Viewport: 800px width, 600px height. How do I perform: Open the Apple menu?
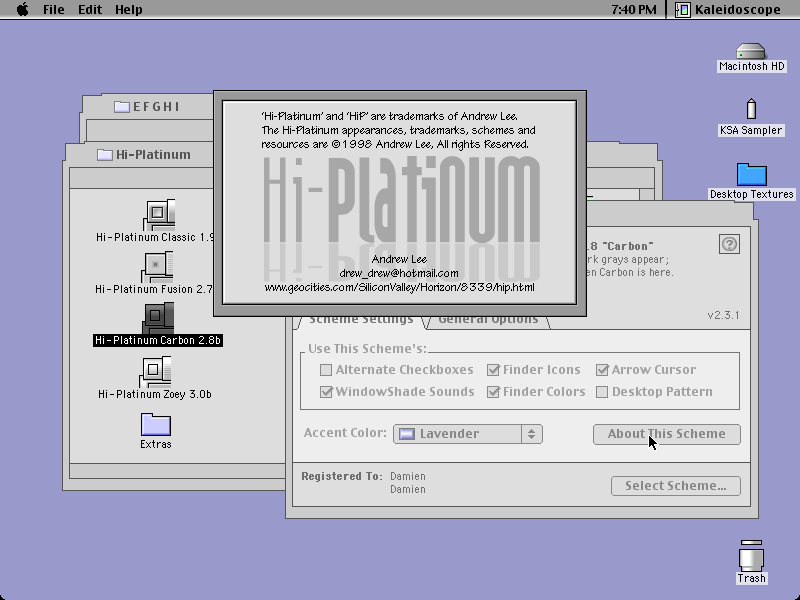tap(22, 9)
